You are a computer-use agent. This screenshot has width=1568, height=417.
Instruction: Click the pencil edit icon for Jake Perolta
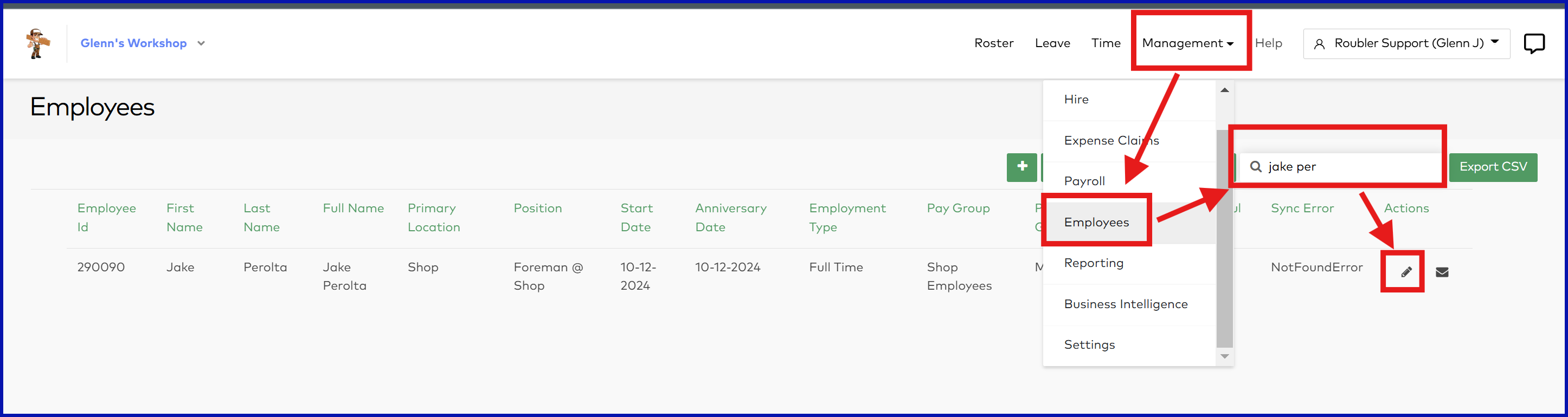(1405, 272)
